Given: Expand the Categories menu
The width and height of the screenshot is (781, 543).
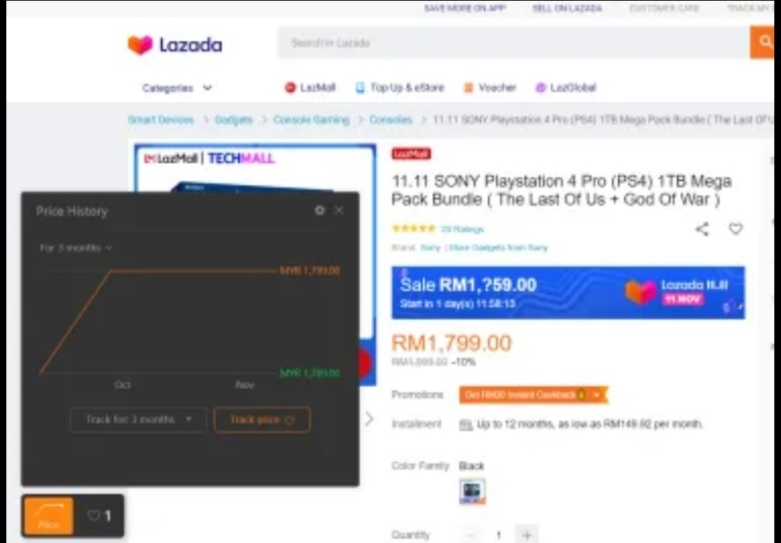Looking at the screenshot, I should [x=177, y=88].
